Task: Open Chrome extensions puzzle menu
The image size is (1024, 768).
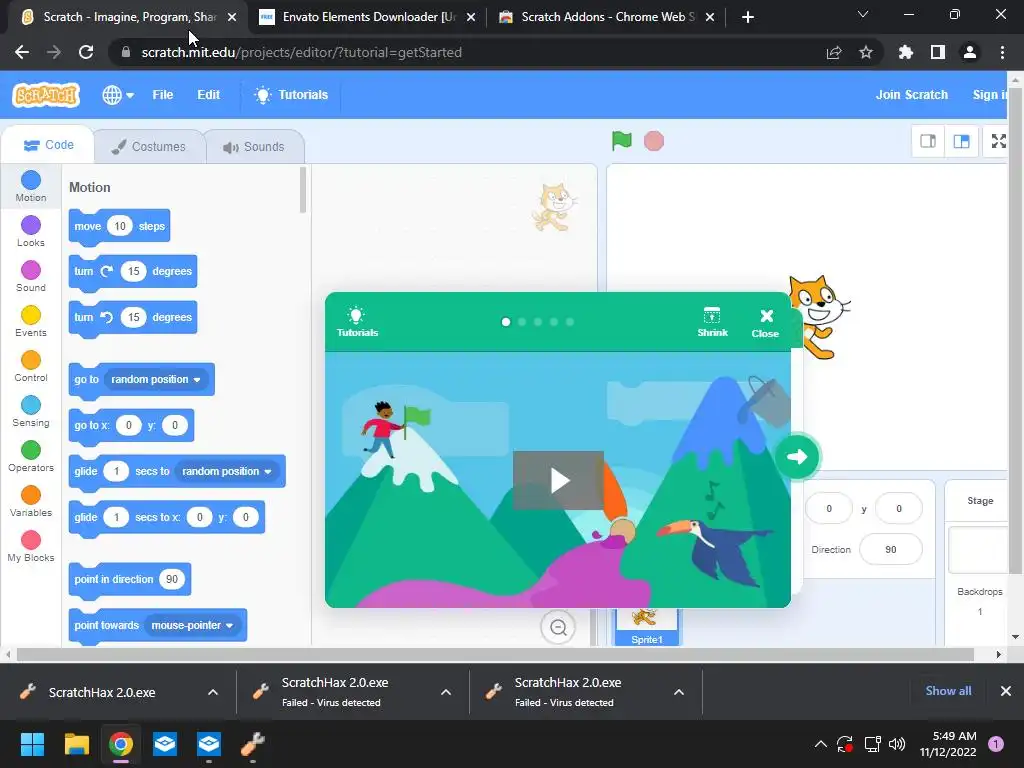Action: tap(906, 52)
